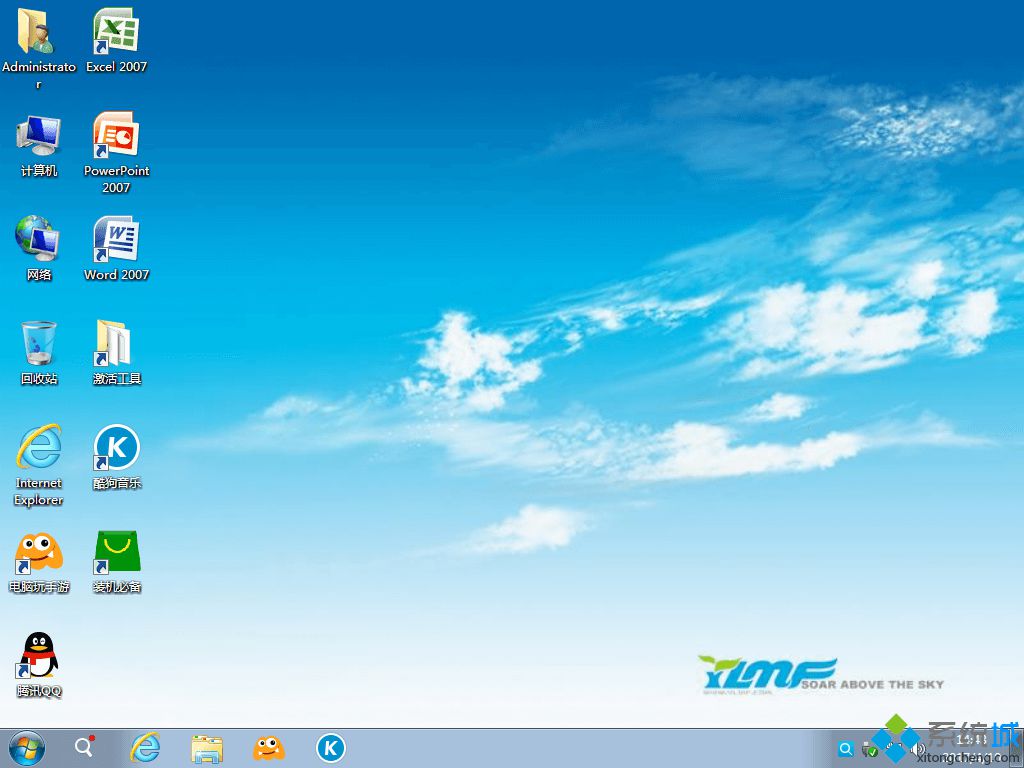Open the volume control in the tray
Viewport: 1024px width, 768px height.
tap(917, 748)
